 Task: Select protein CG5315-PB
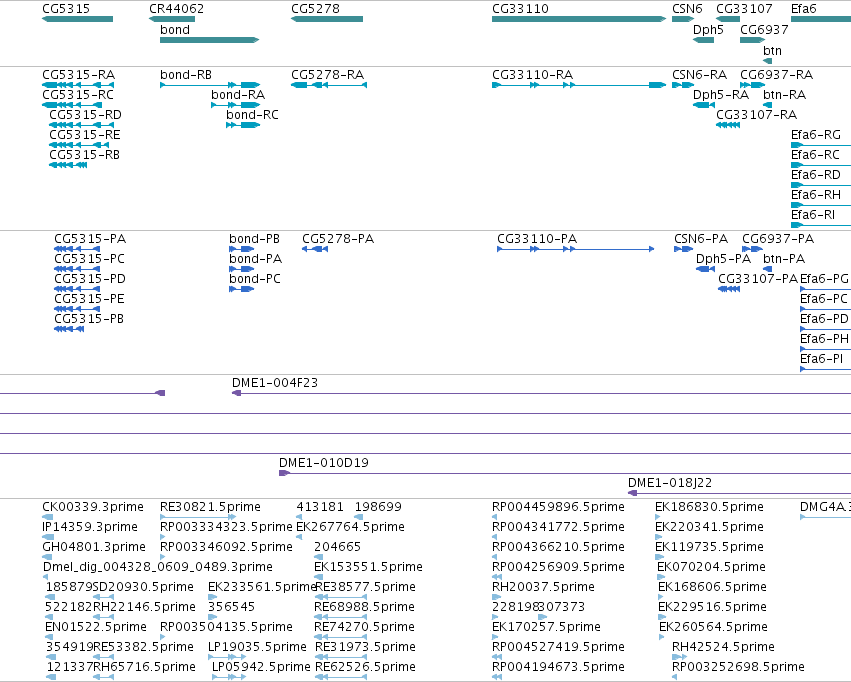[69, 329]
